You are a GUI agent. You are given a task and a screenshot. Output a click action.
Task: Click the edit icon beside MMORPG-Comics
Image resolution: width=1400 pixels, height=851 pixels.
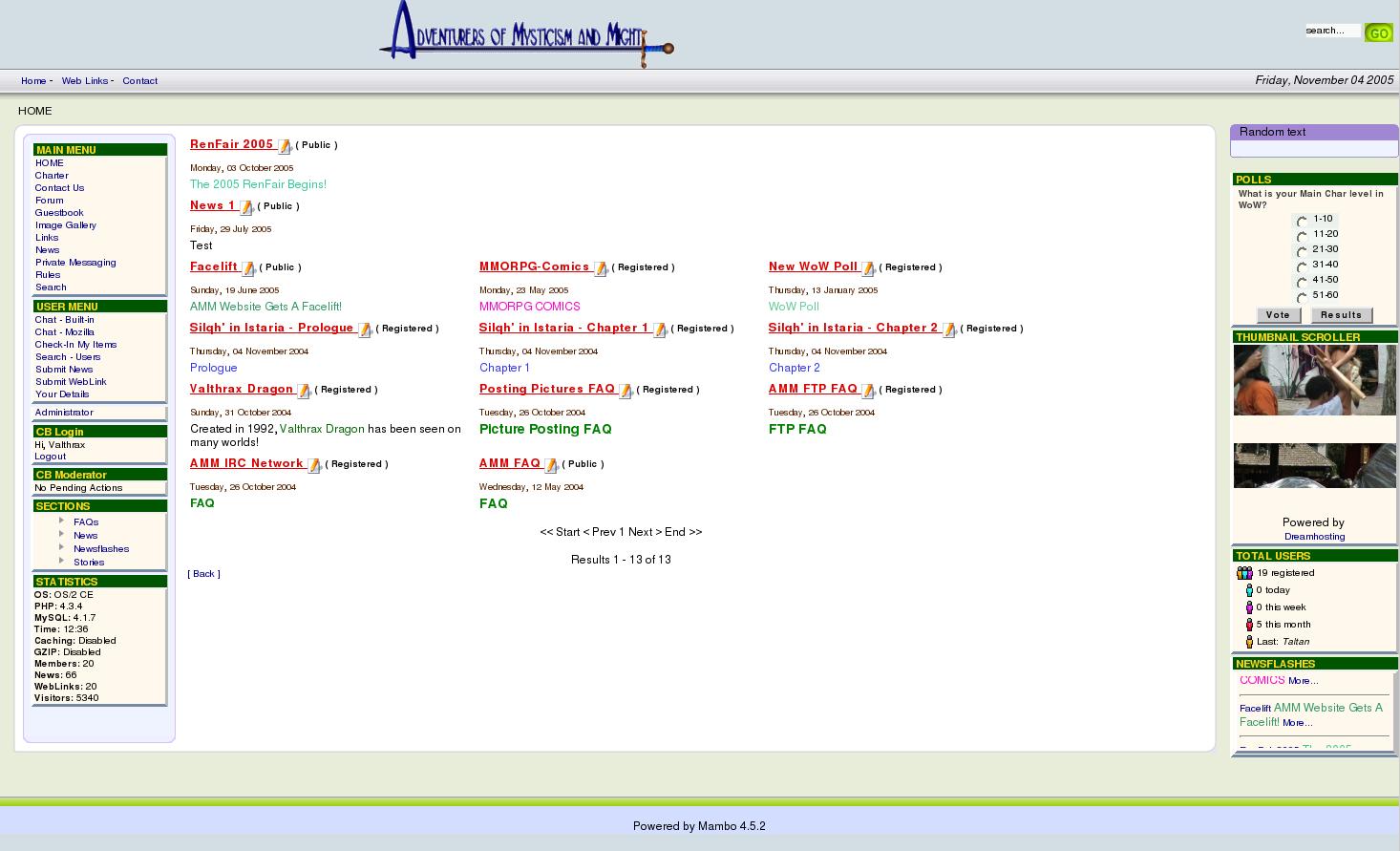coord(601,268)
